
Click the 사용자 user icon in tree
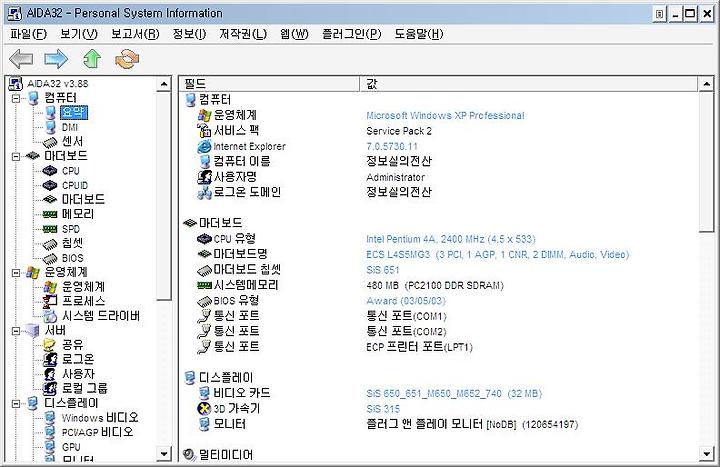coord(50,374)
